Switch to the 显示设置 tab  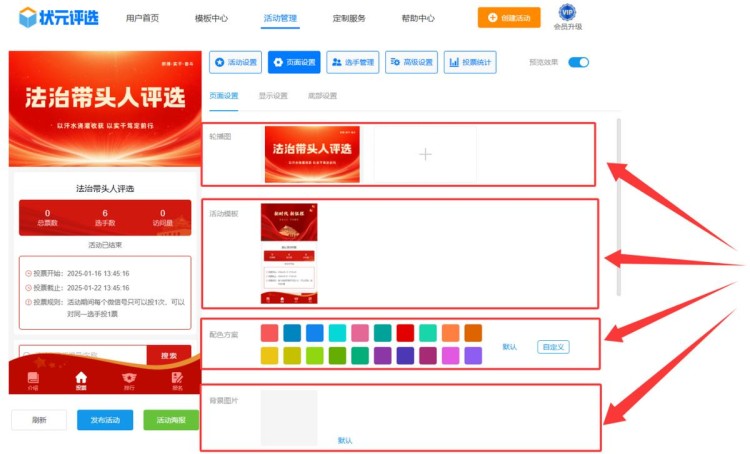tap(273, 96)
